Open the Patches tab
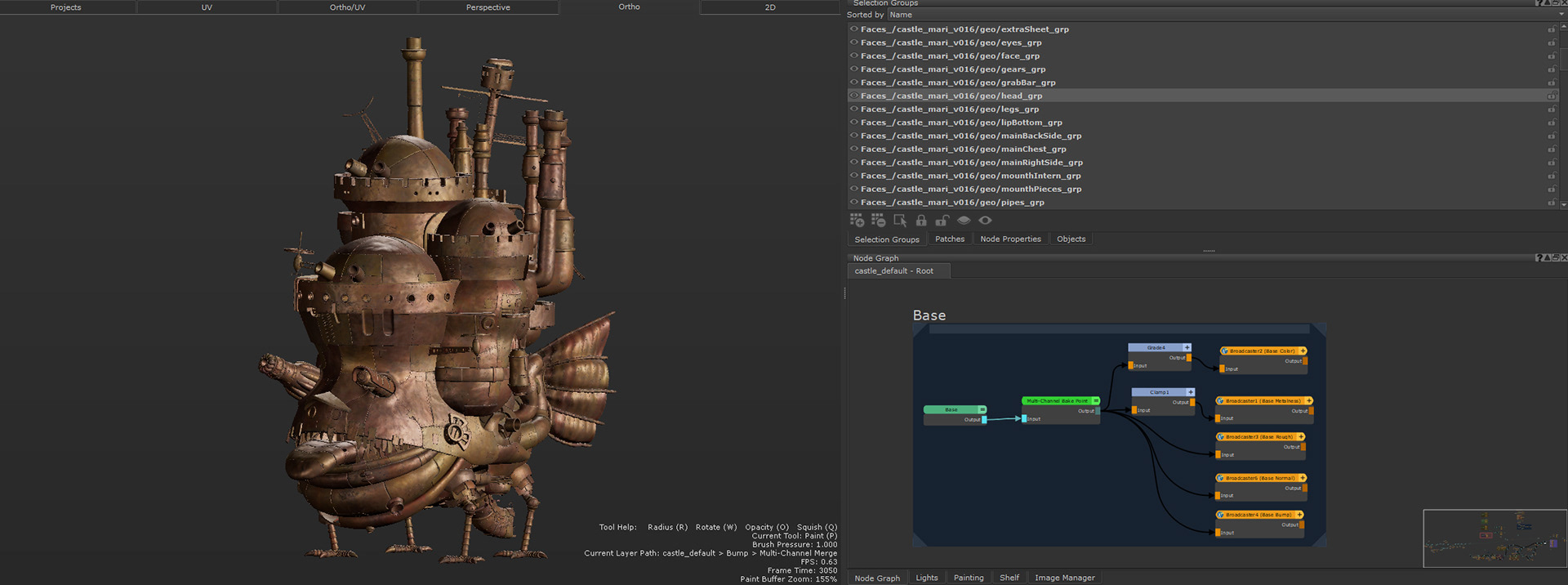1568x585 pixels. tap(950, 239)
